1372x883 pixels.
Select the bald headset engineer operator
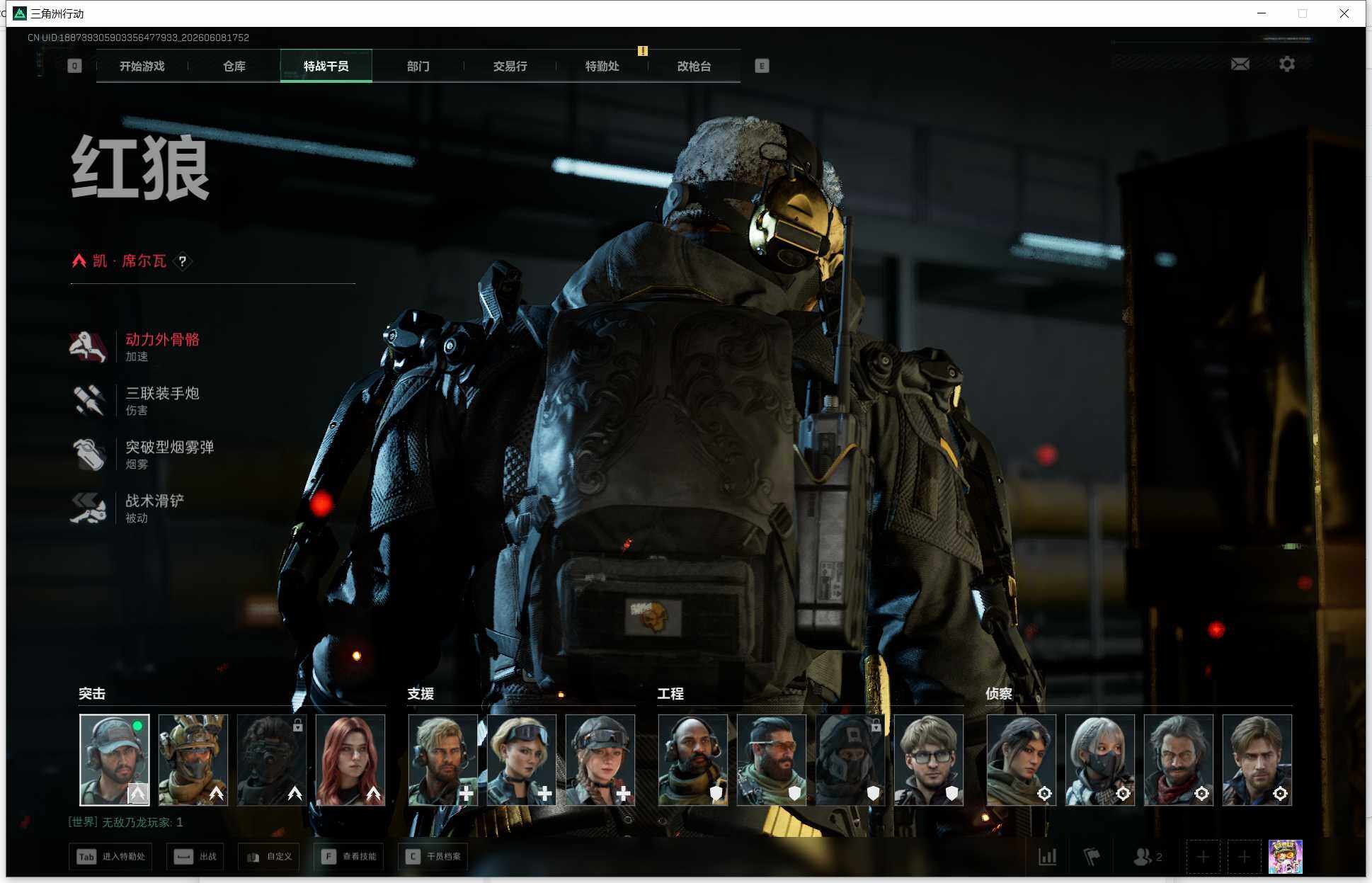pos(693,760)
